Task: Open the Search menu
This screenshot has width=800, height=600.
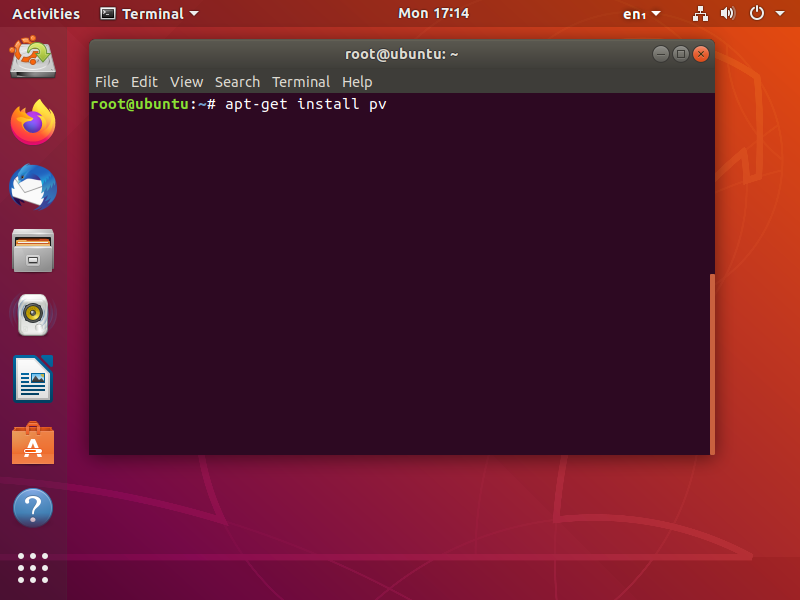Action: tap(237, 82)
